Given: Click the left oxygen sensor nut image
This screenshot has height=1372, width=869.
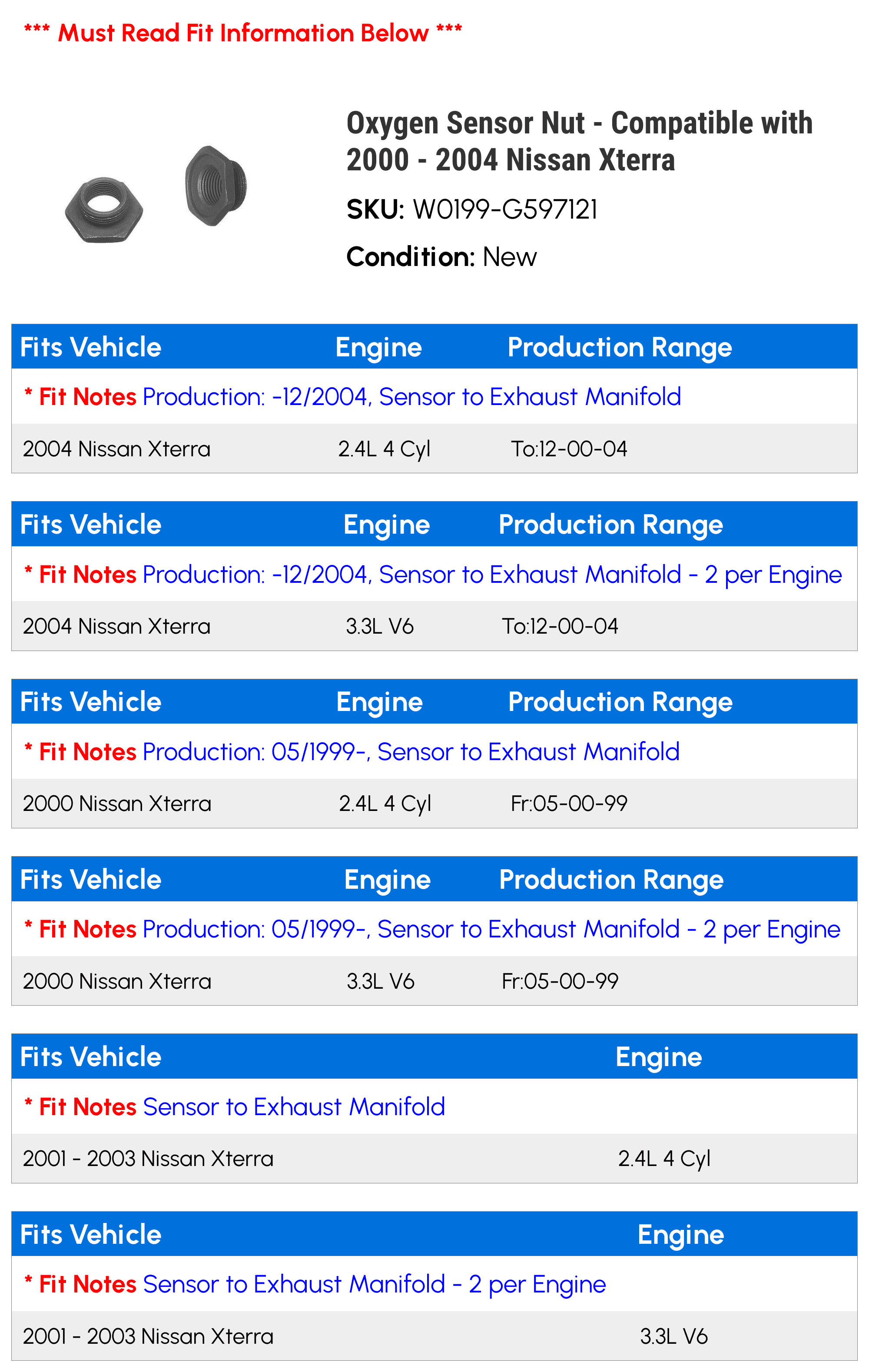Looking at the screenshot, I should pyautogui.click(x=104, y=209).
